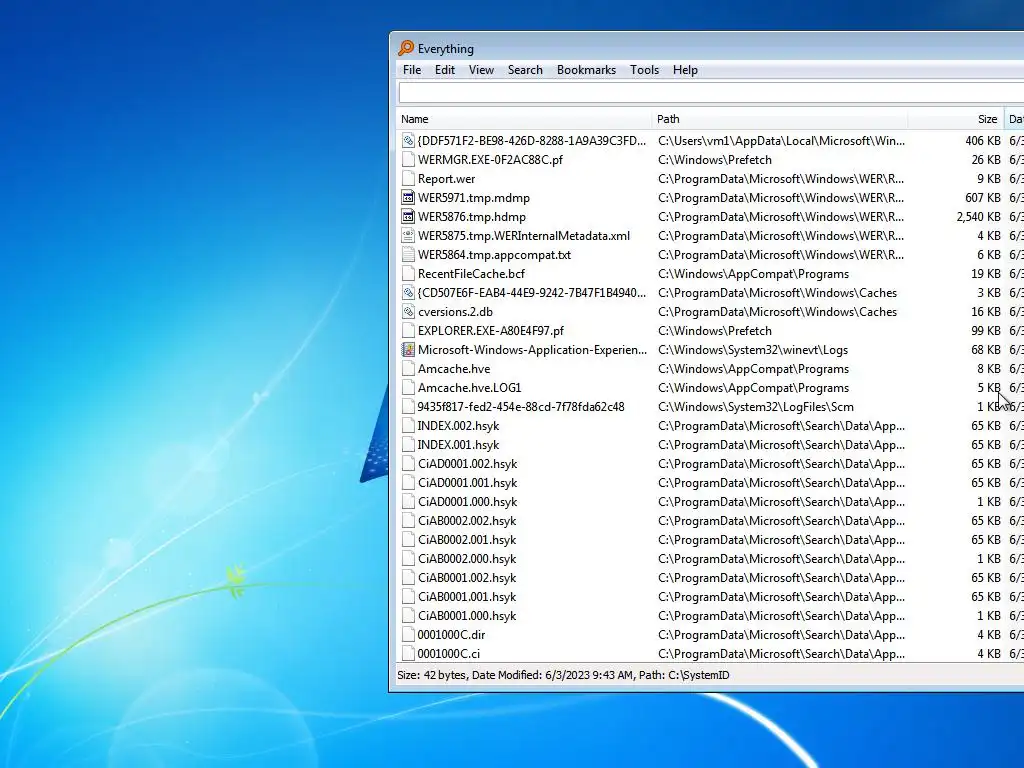Screen dimensions: 1024x768
Task: Click the 406 KB size value
Action: pyautogui.click(x=983, y=140)
